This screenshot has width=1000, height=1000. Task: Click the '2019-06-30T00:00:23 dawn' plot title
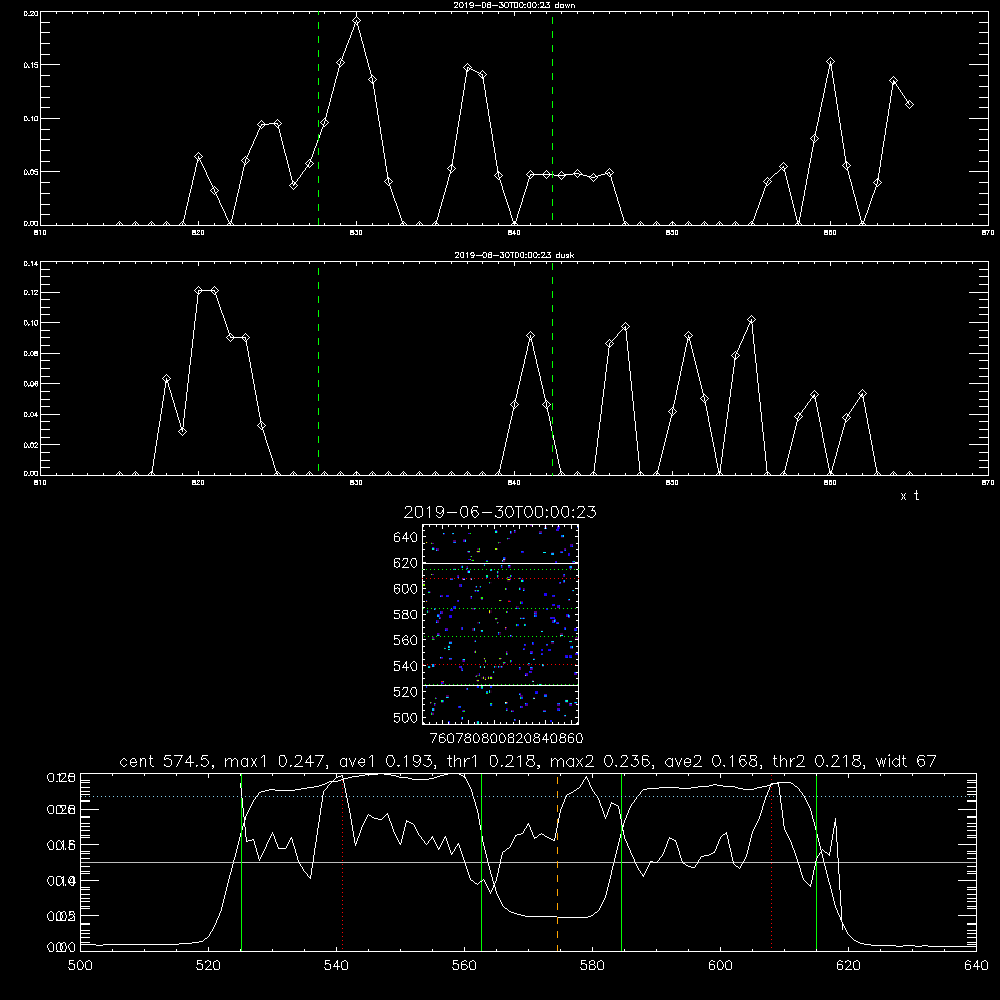[514, 5]
